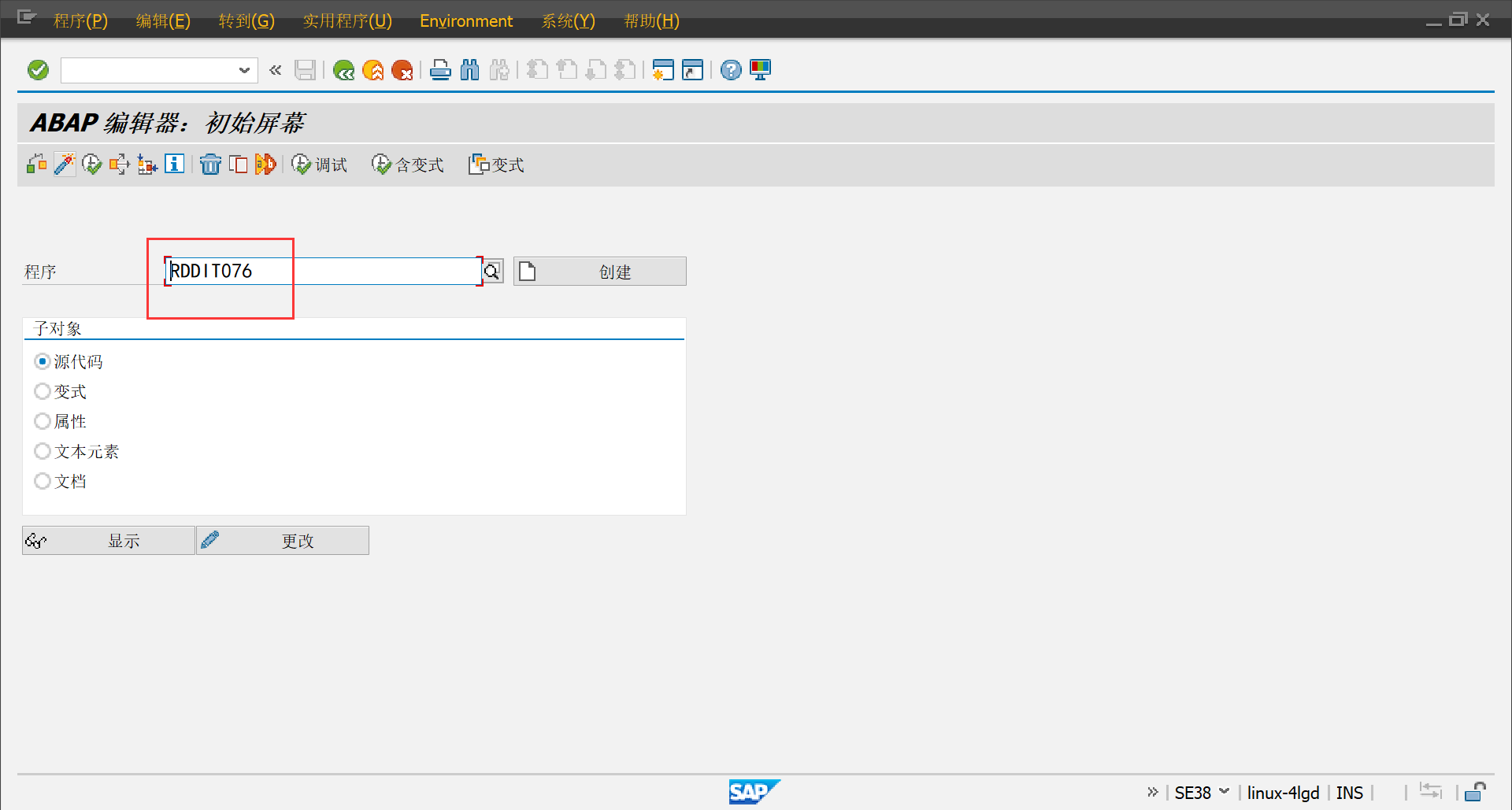
Task: Click the Find Next binoculars icon
Action: (498, 70)
